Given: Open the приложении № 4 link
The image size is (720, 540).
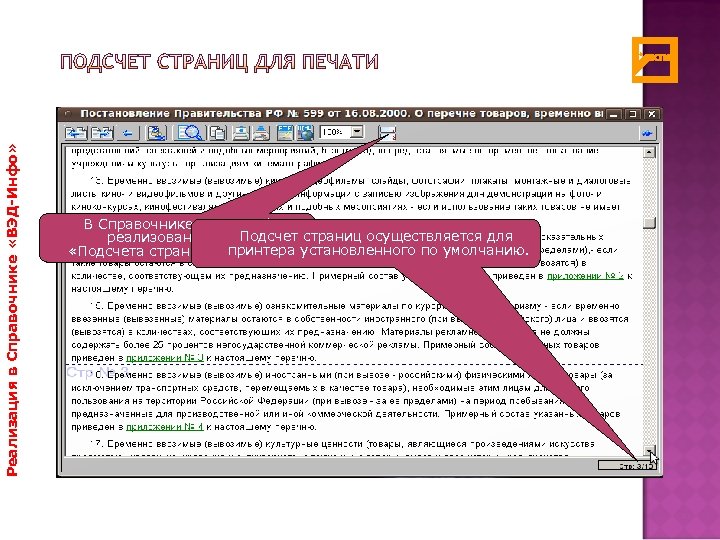Looking at the screenshot, I should (165, 427).
